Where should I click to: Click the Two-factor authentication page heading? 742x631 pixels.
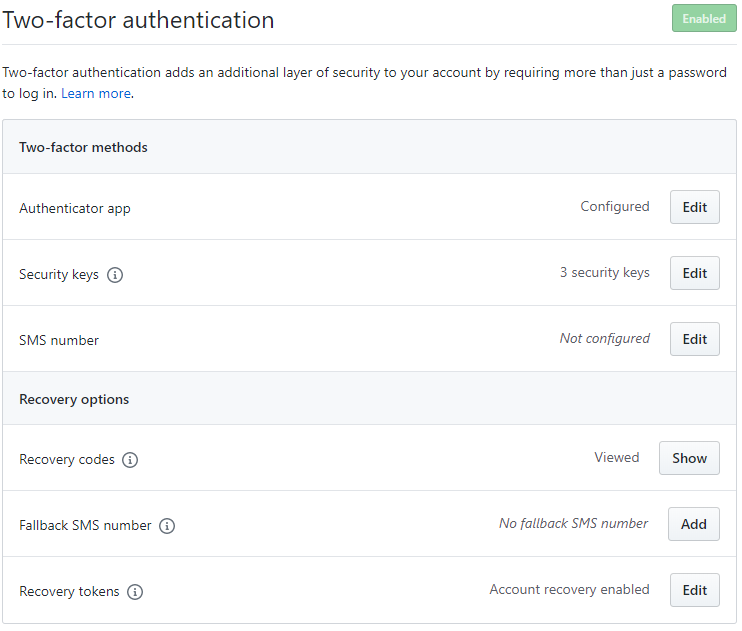coord(138,20)
